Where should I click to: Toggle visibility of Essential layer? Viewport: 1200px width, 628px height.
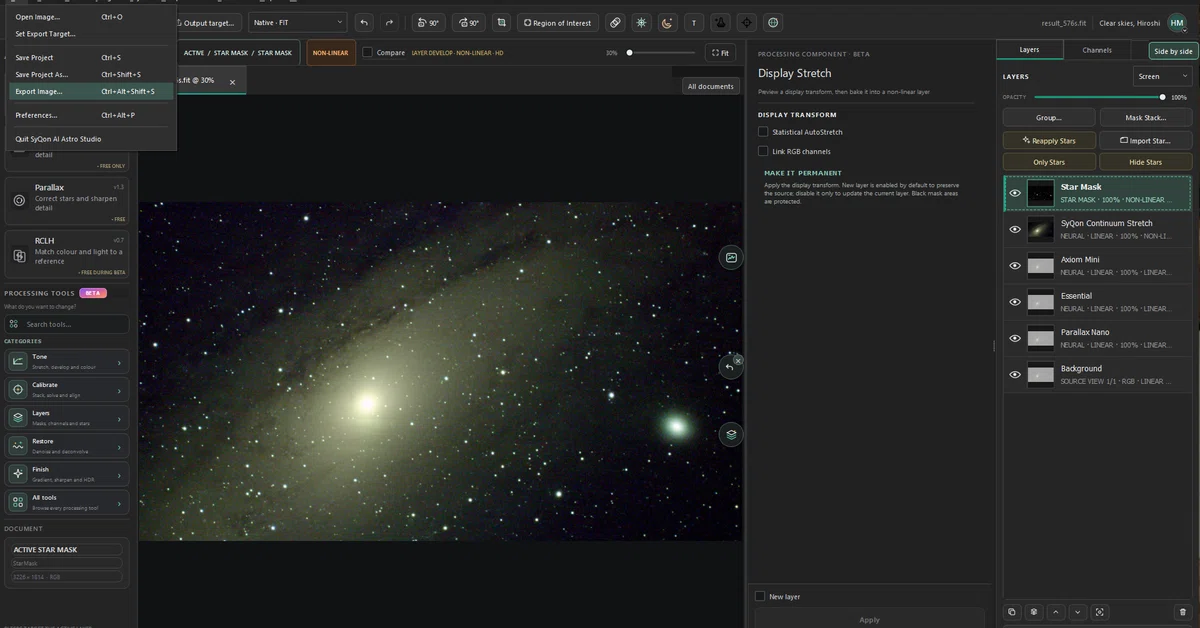pyautogui.click(x=1015, y=302)
